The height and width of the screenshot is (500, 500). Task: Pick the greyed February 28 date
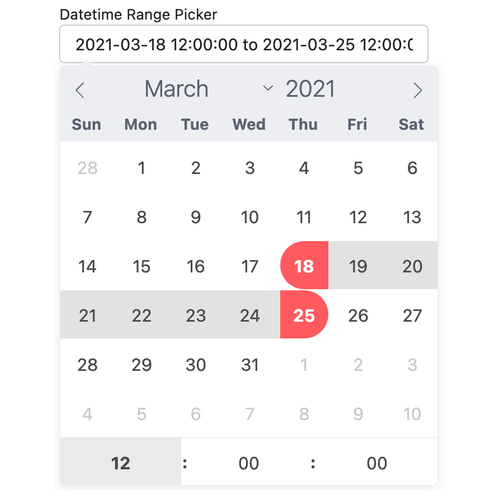click(x=87, y=168)
